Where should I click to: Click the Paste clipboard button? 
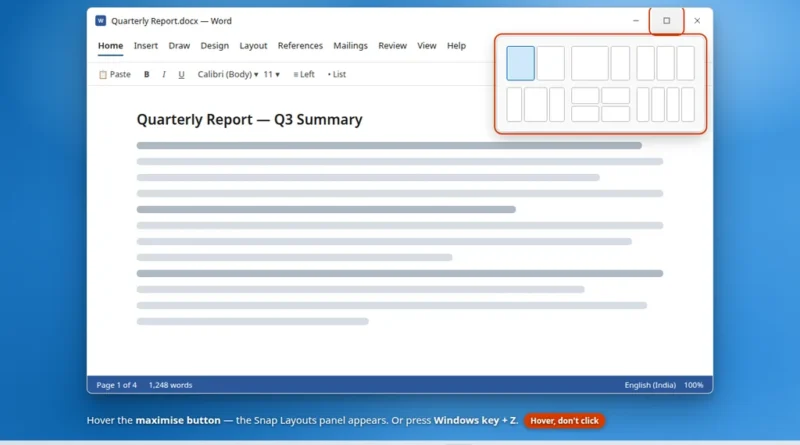(x=115, y=75)
